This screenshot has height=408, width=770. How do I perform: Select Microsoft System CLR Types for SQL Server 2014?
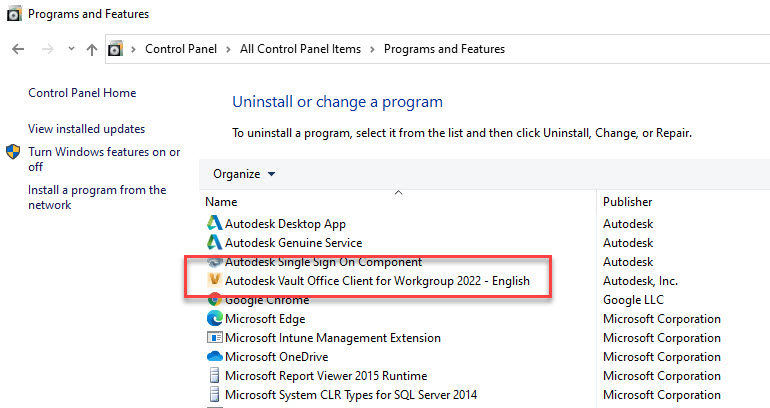(x=351, y=395)
